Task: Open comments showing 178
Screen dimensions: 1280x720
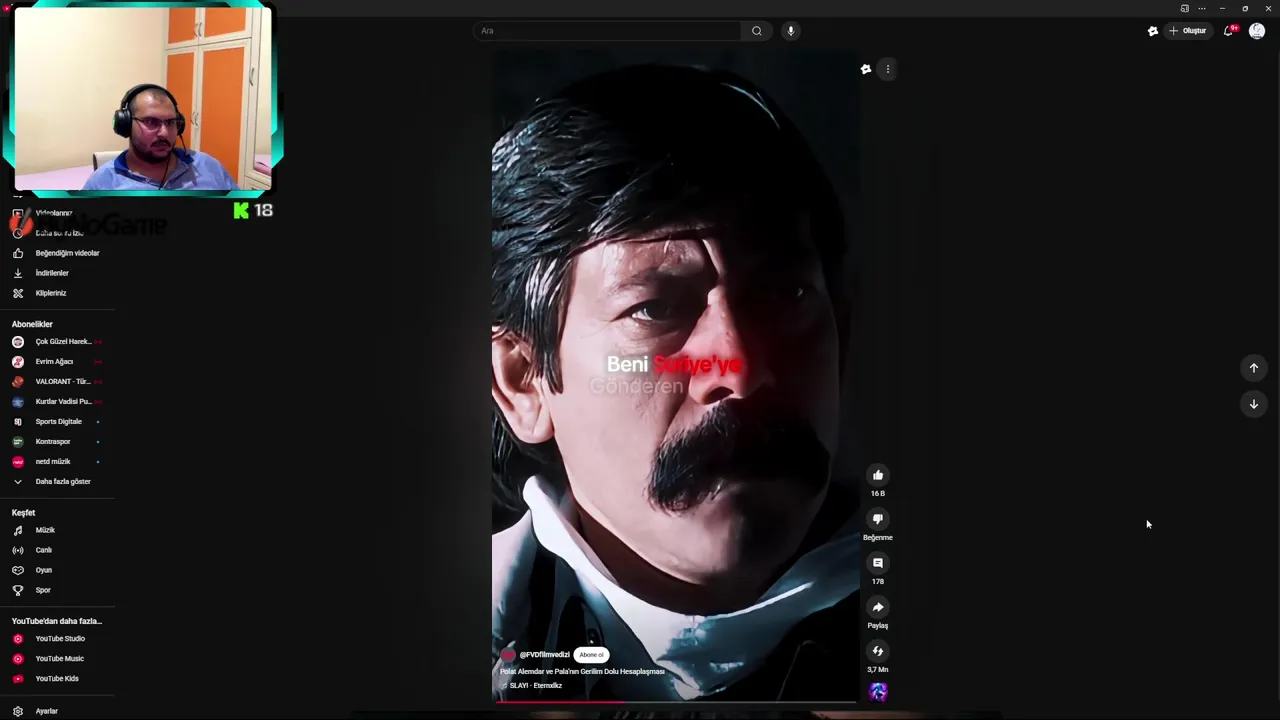Action: click(x=878, y=563)
